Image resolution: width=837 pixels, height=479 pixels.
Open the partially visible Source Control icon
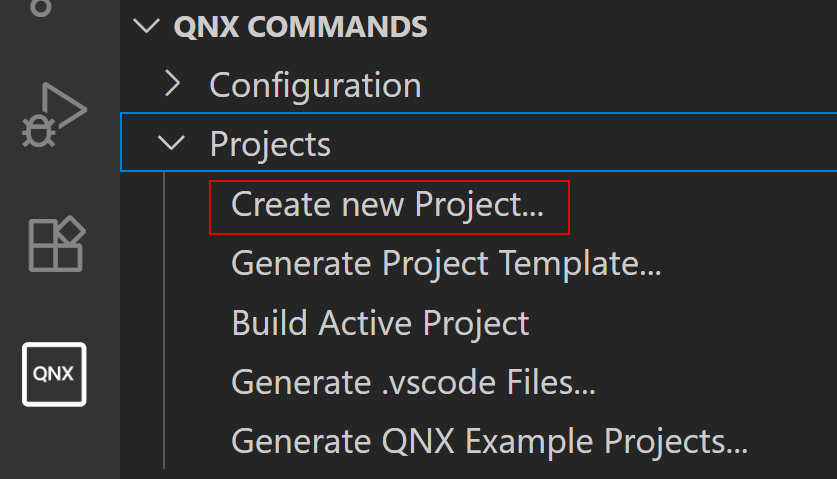pos(41,6)
